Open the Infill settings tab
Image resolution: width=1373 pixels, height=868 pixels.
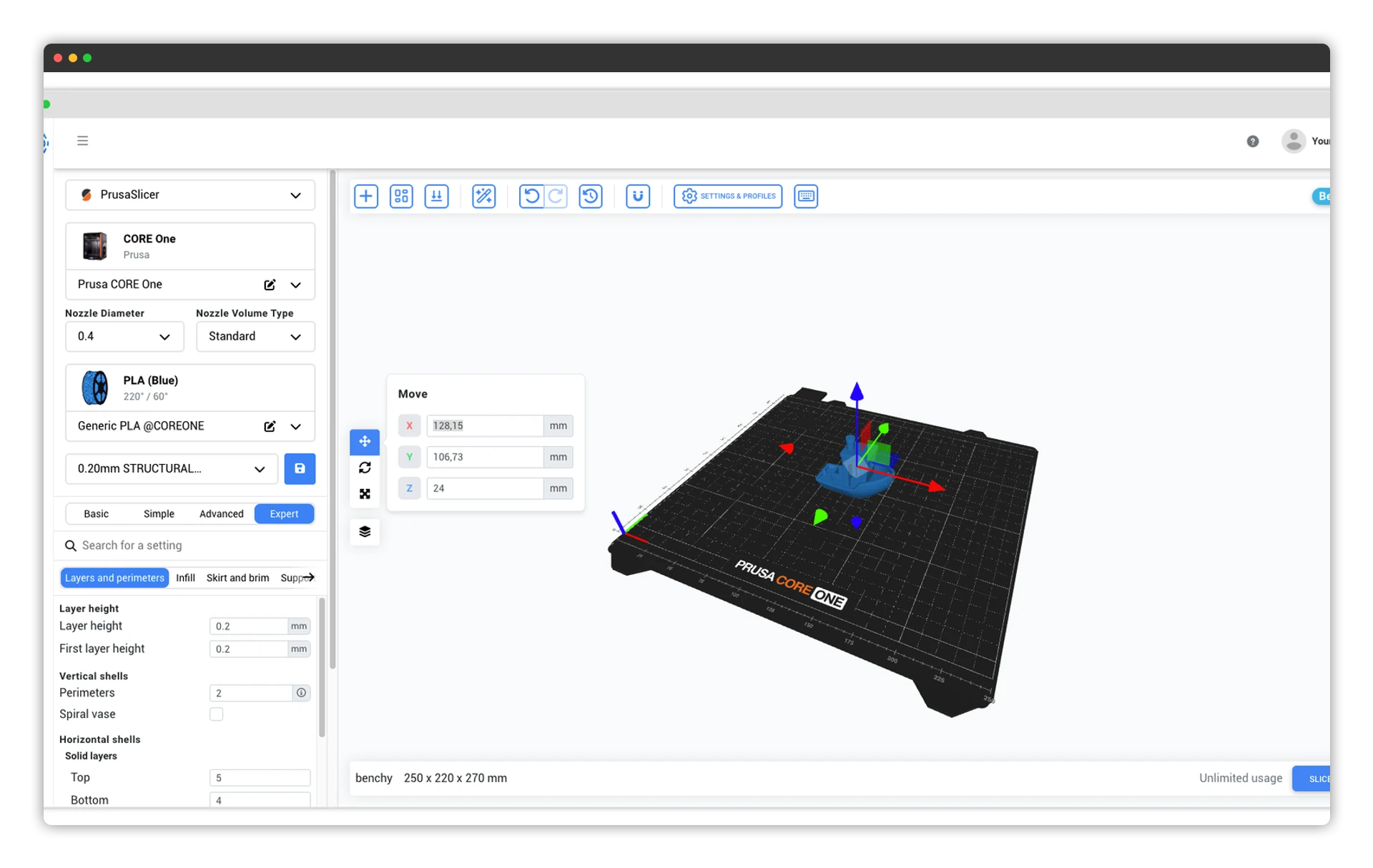[185, 578]
